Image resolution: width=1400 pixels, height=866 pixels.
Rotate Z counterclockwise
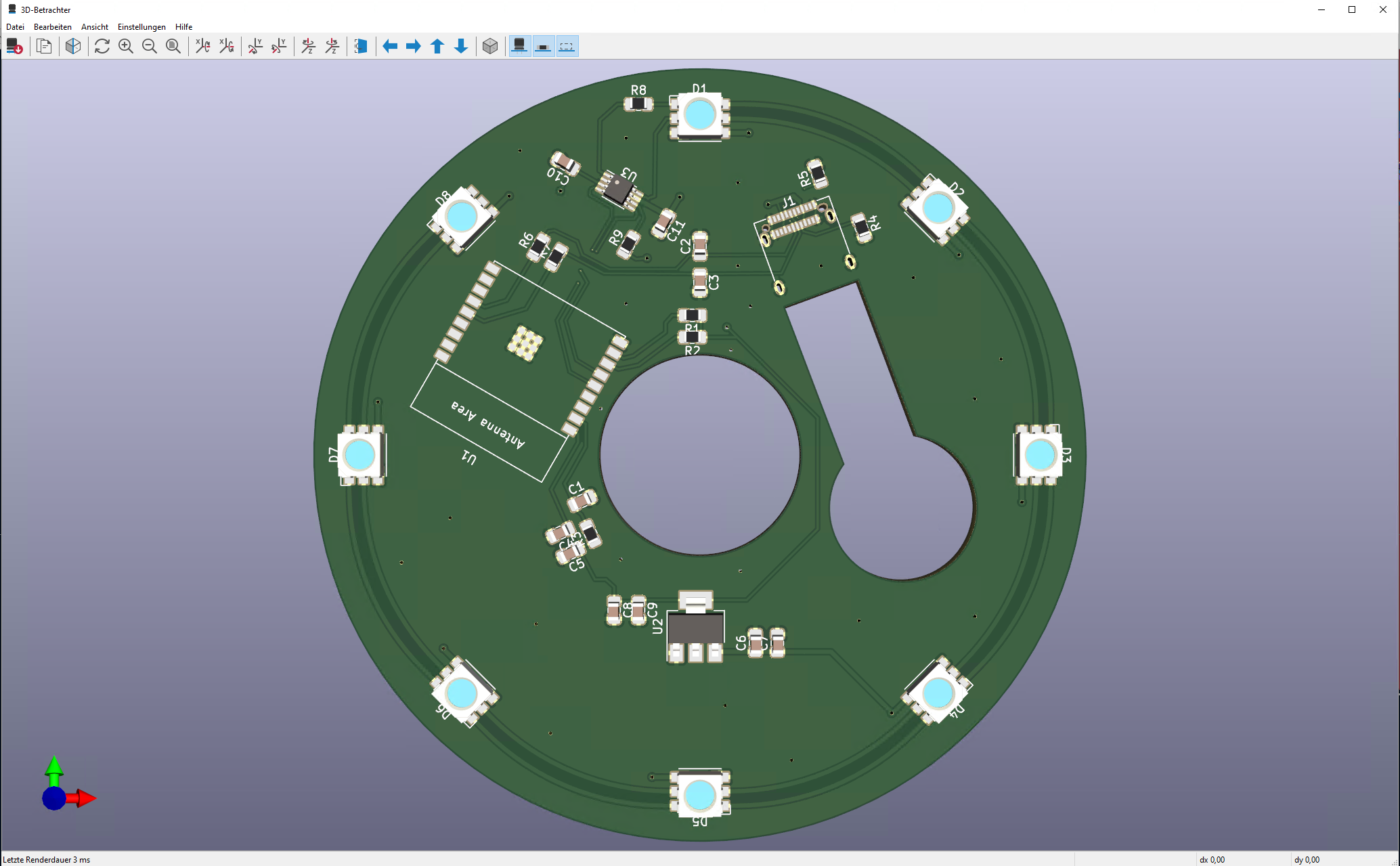(x=332, y=46)
